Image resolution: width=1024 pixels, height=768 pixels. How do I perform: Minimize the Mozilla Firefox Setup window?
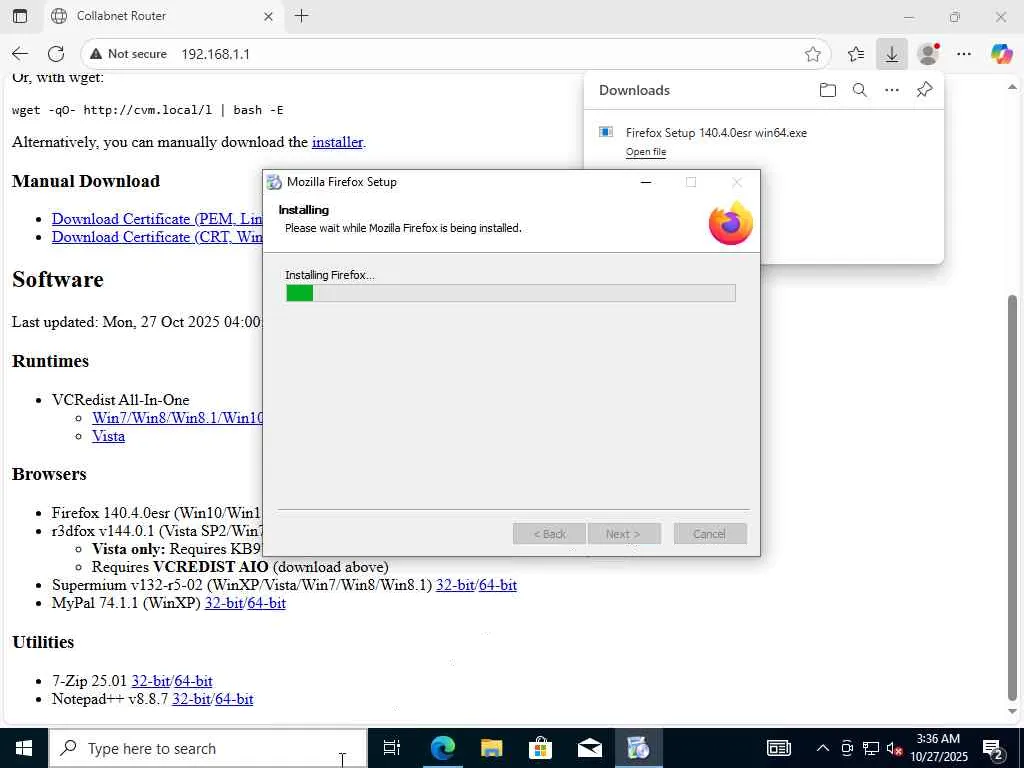coord(646,182)
